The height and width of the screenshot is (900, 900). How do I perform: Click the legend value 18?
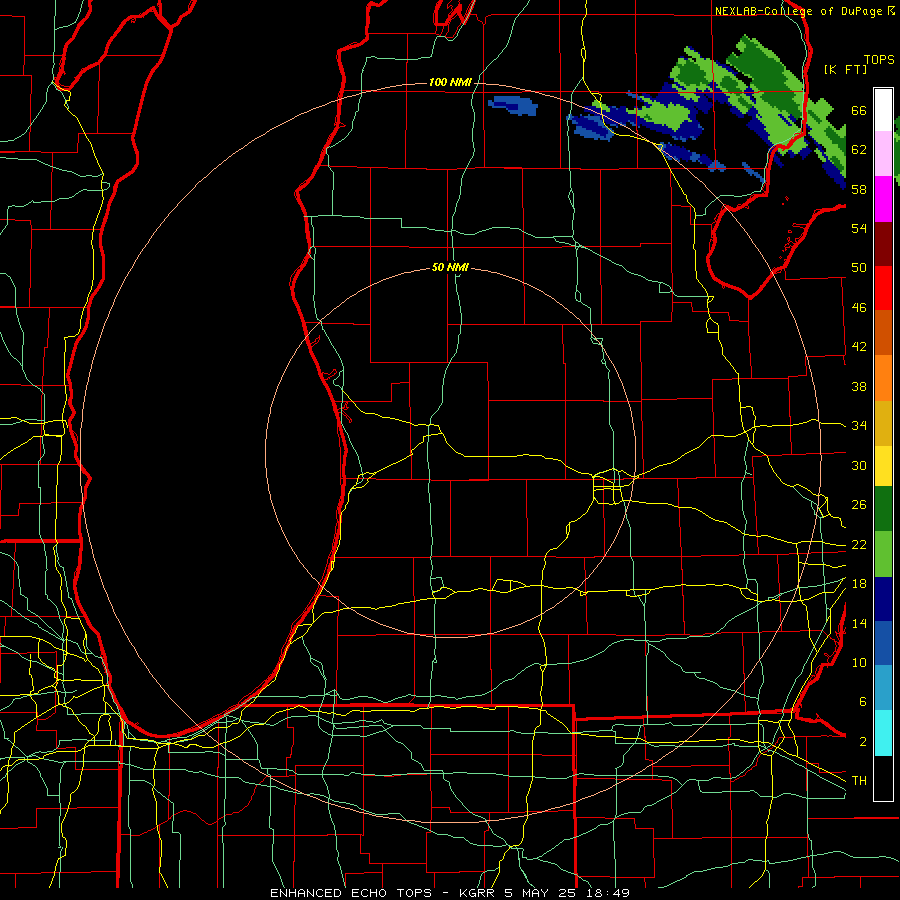(x=859, y=584)
